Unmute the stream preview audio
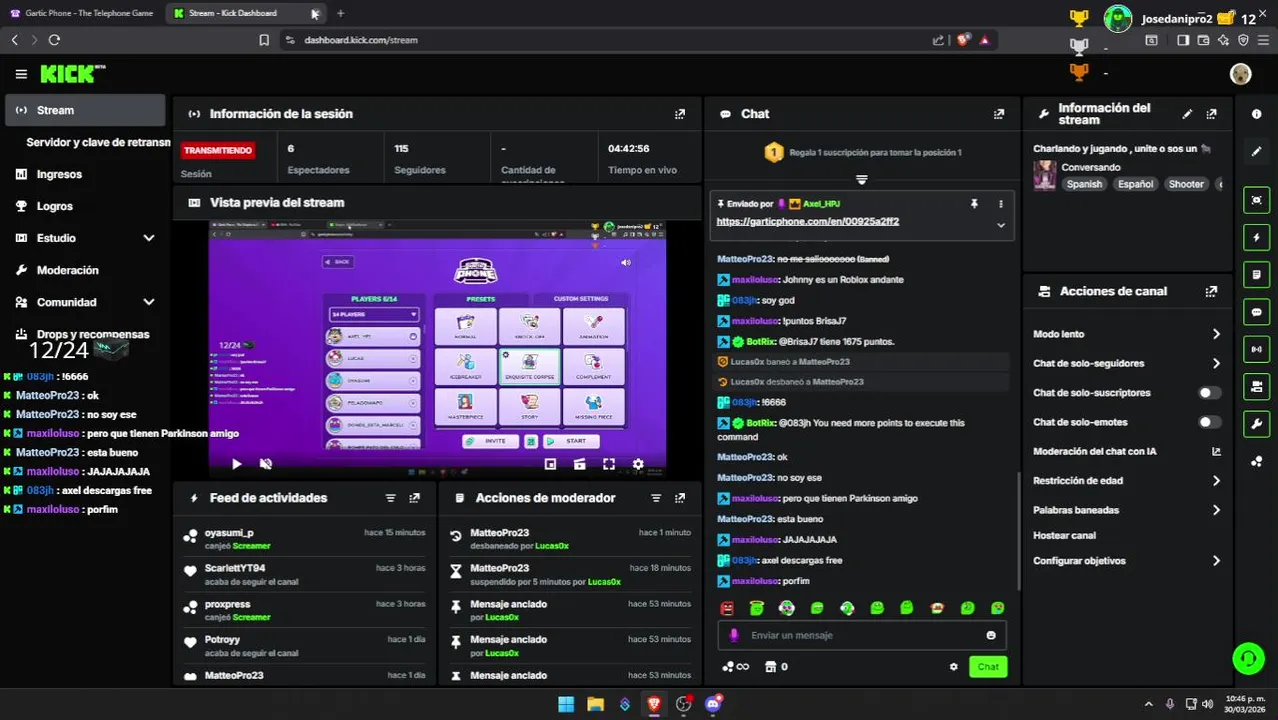The width and height of the screenshot is (1278, 720). (266, 464)
